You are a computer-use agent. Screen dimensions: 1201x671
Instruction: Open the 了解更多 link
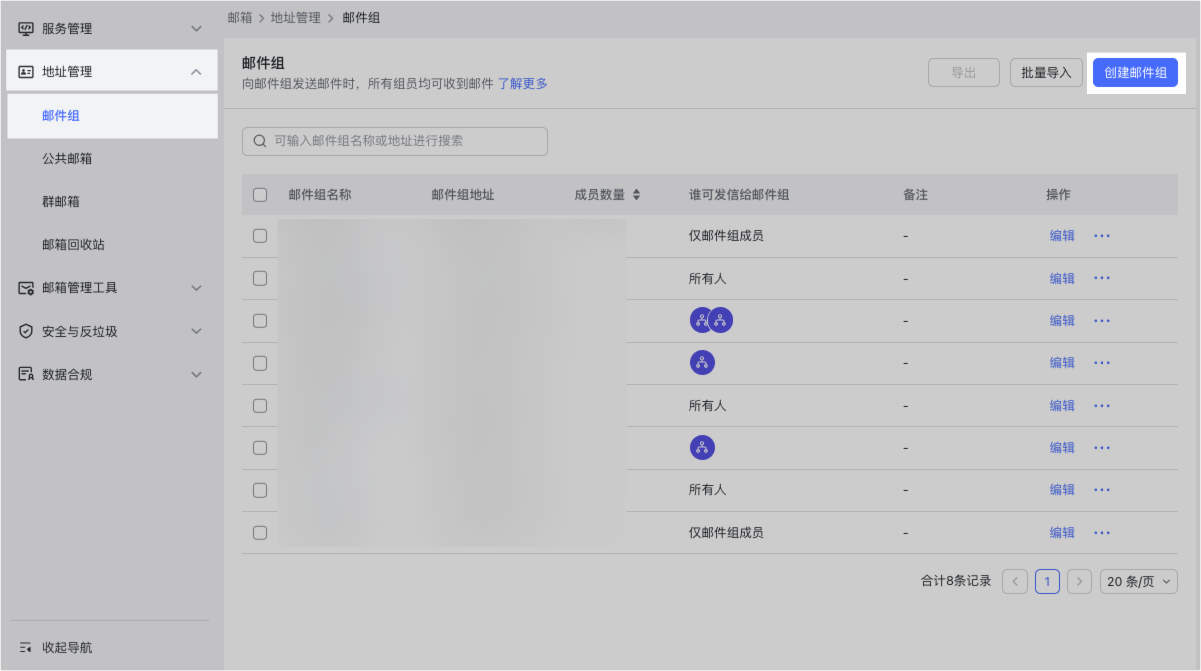[522, 84]
